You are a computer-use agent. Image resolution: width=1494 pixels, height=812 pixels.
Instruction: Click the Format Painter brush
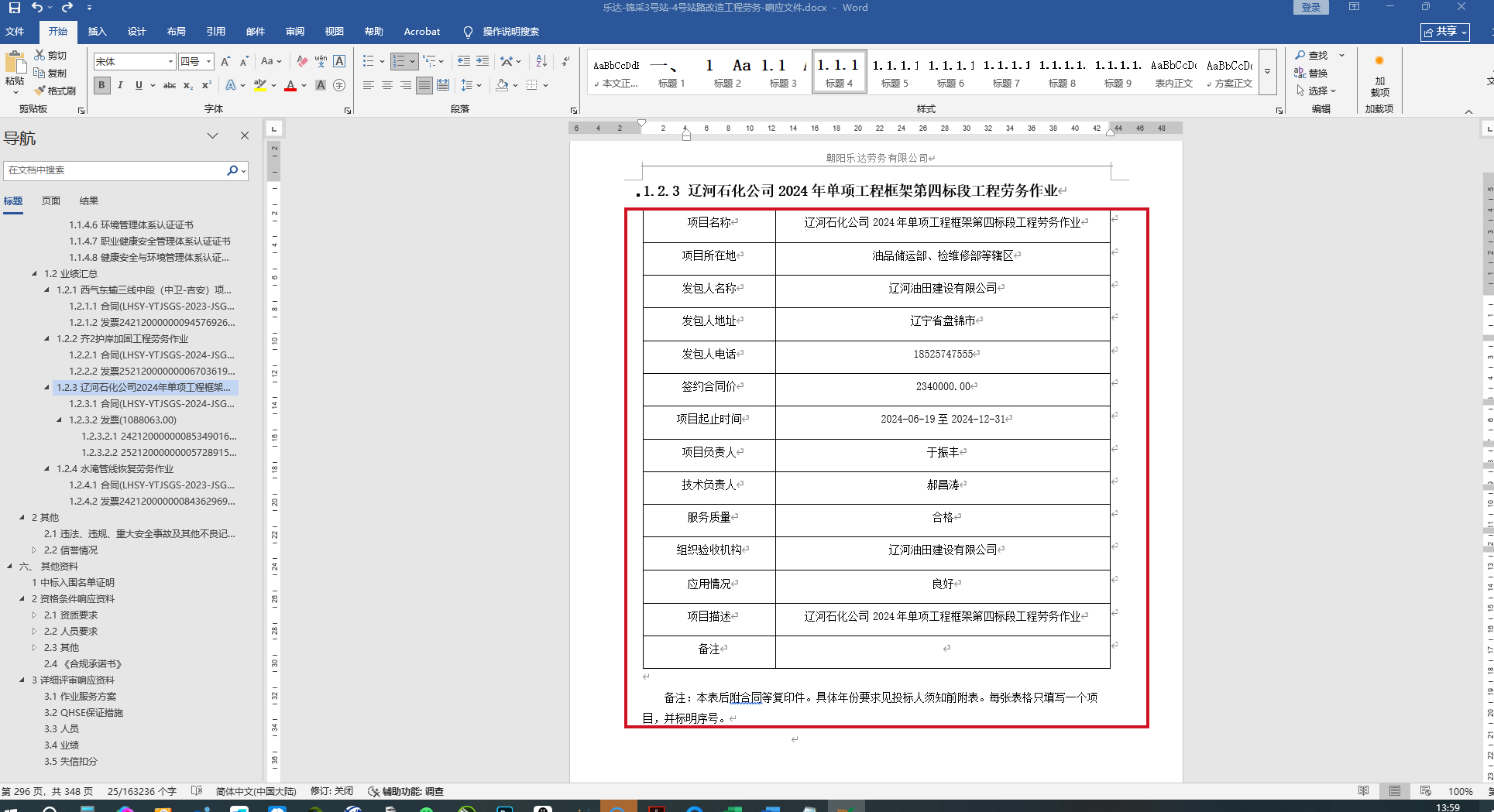tap(40, 91)
